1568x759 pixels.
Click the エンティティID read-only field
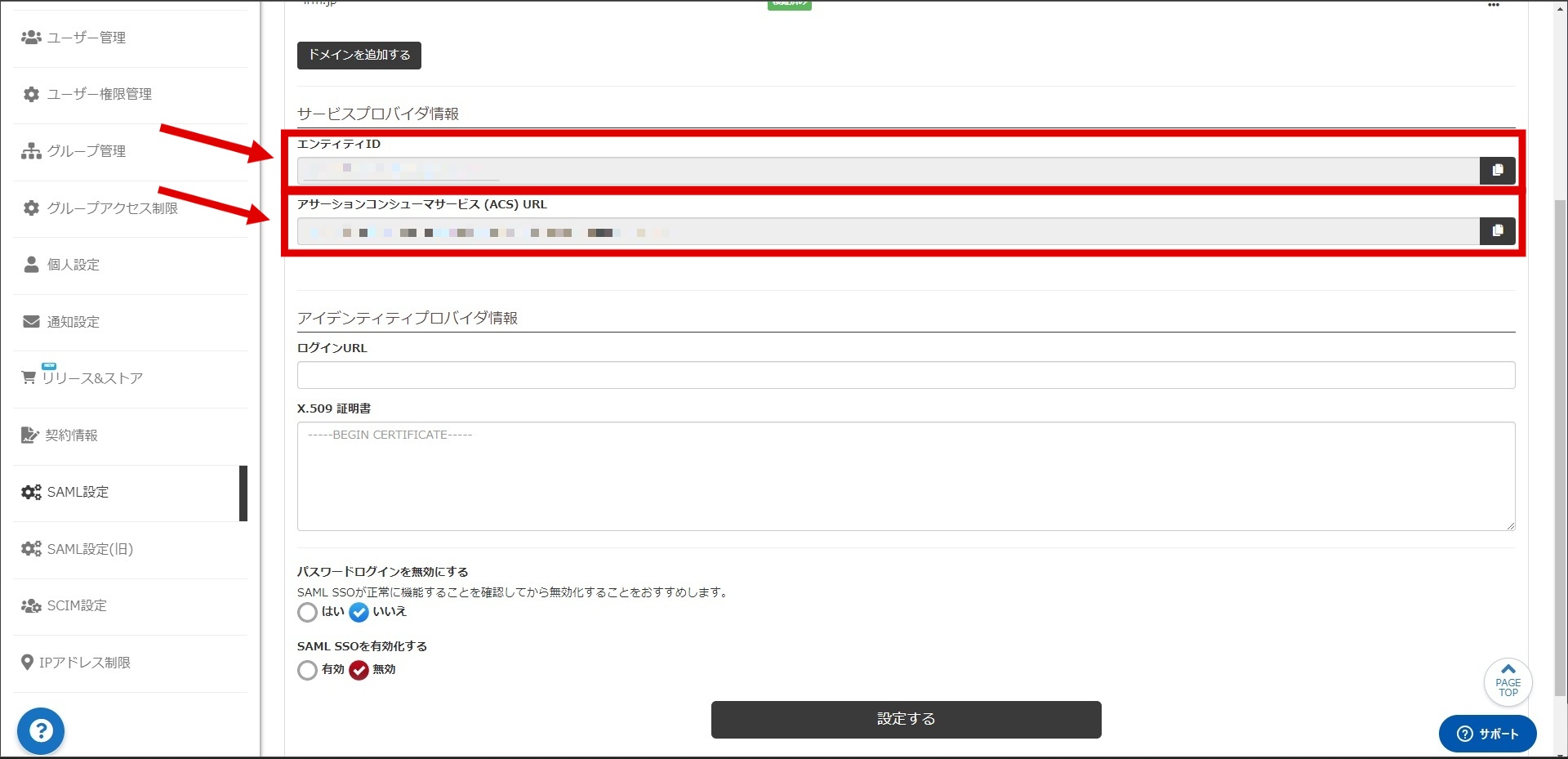(889, 171)
